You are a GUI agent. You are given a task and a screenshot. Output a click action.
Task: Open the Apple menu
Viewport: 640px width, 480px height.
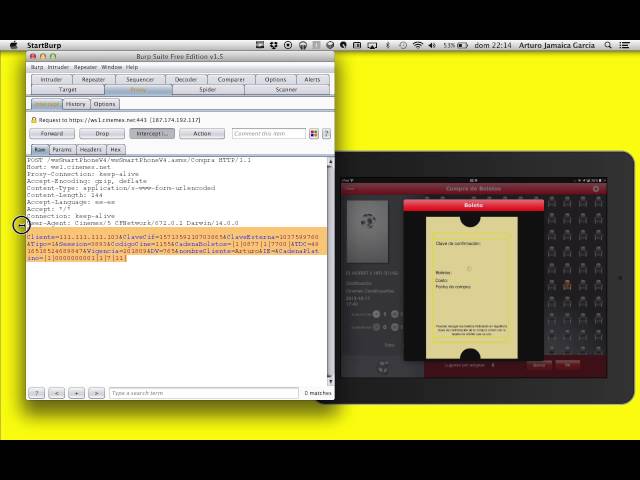point(13,45)
